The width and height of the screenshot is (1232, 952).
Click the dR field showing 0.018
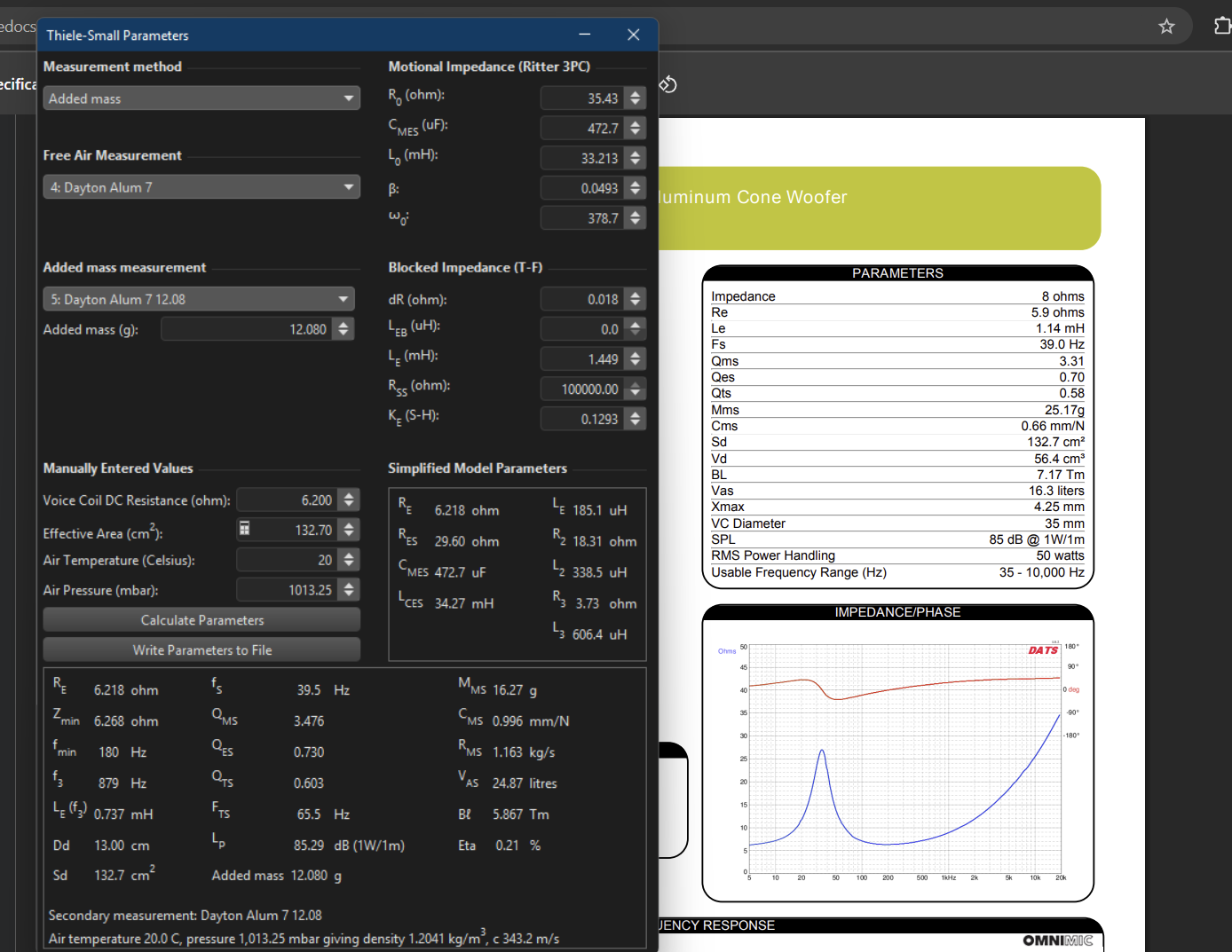(x=582, y=299)
